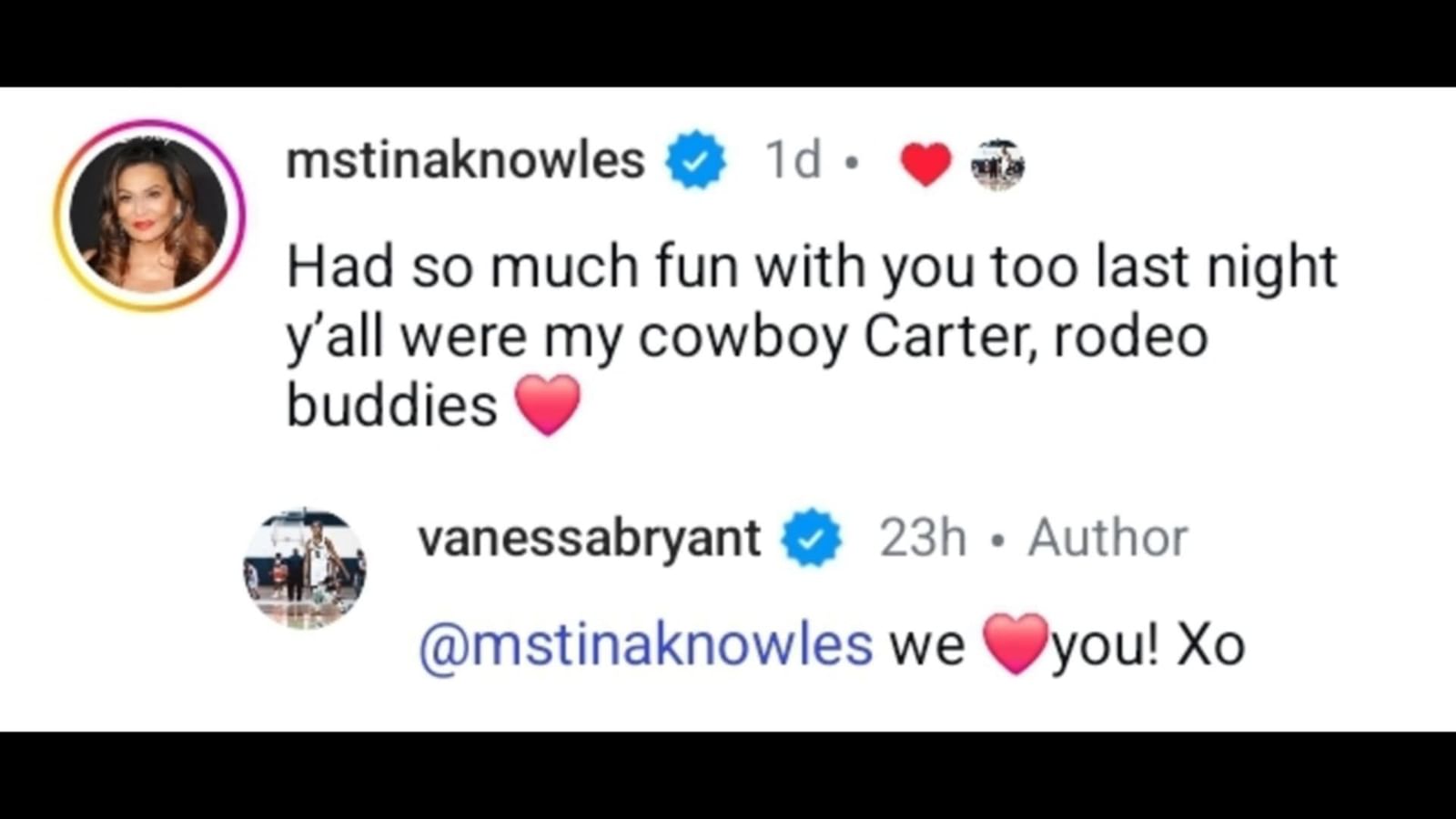The image size is (1456, 819).
Task: Click mstinaknowles' verified blue checkmark badge
Action: tap(695, 159)
